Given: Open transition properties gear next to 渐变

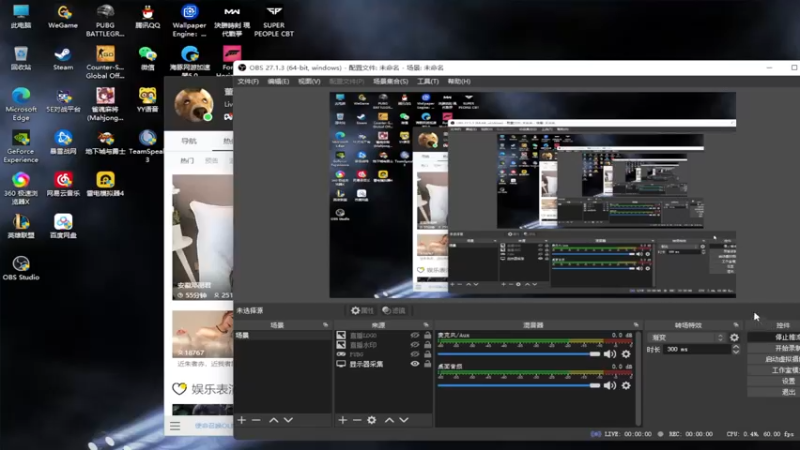Looking at the screenshot, I should pos(734,337).
